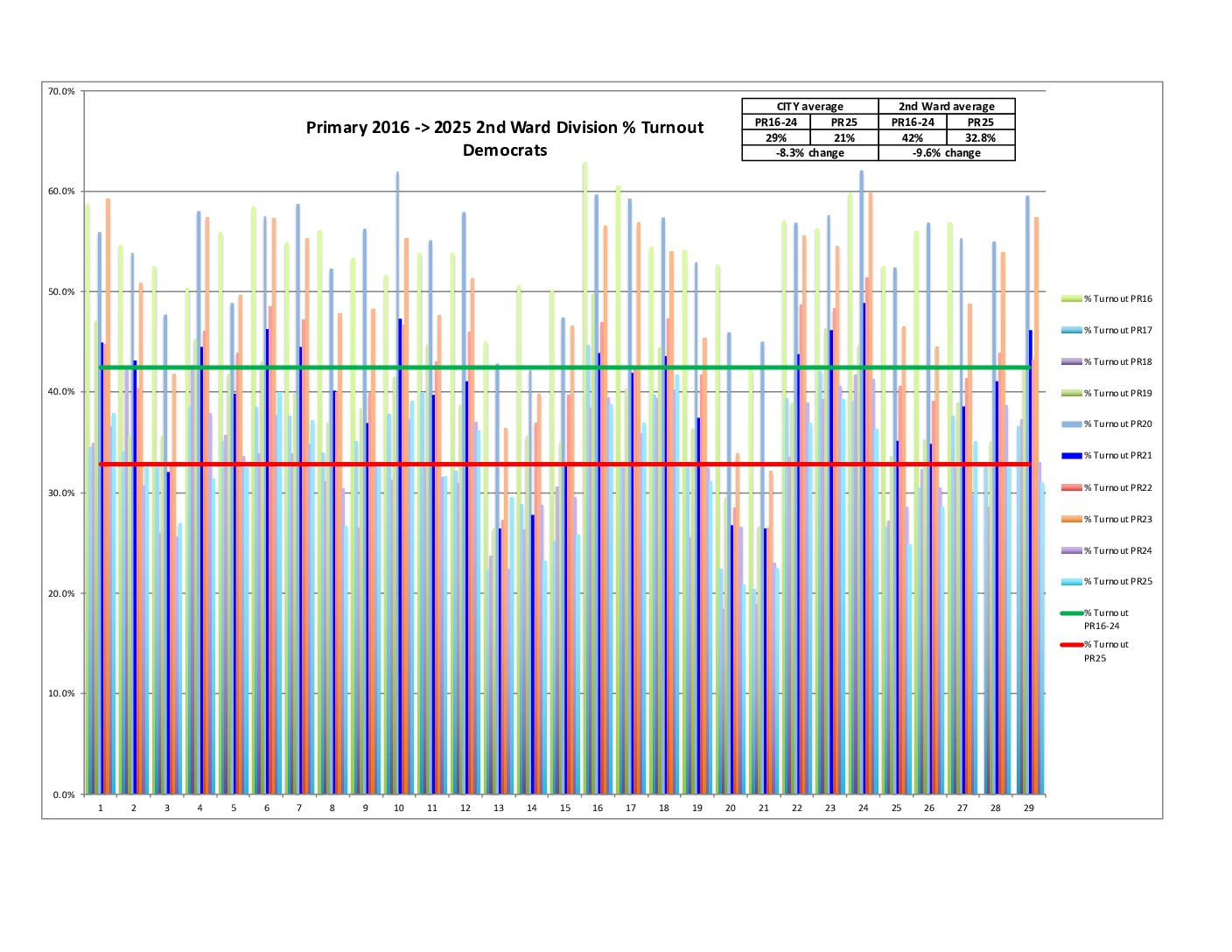The width and height of the screenshot is (1232, 952).
Task: Click the 2nd Ward average table header
Action: pos(946,107)
